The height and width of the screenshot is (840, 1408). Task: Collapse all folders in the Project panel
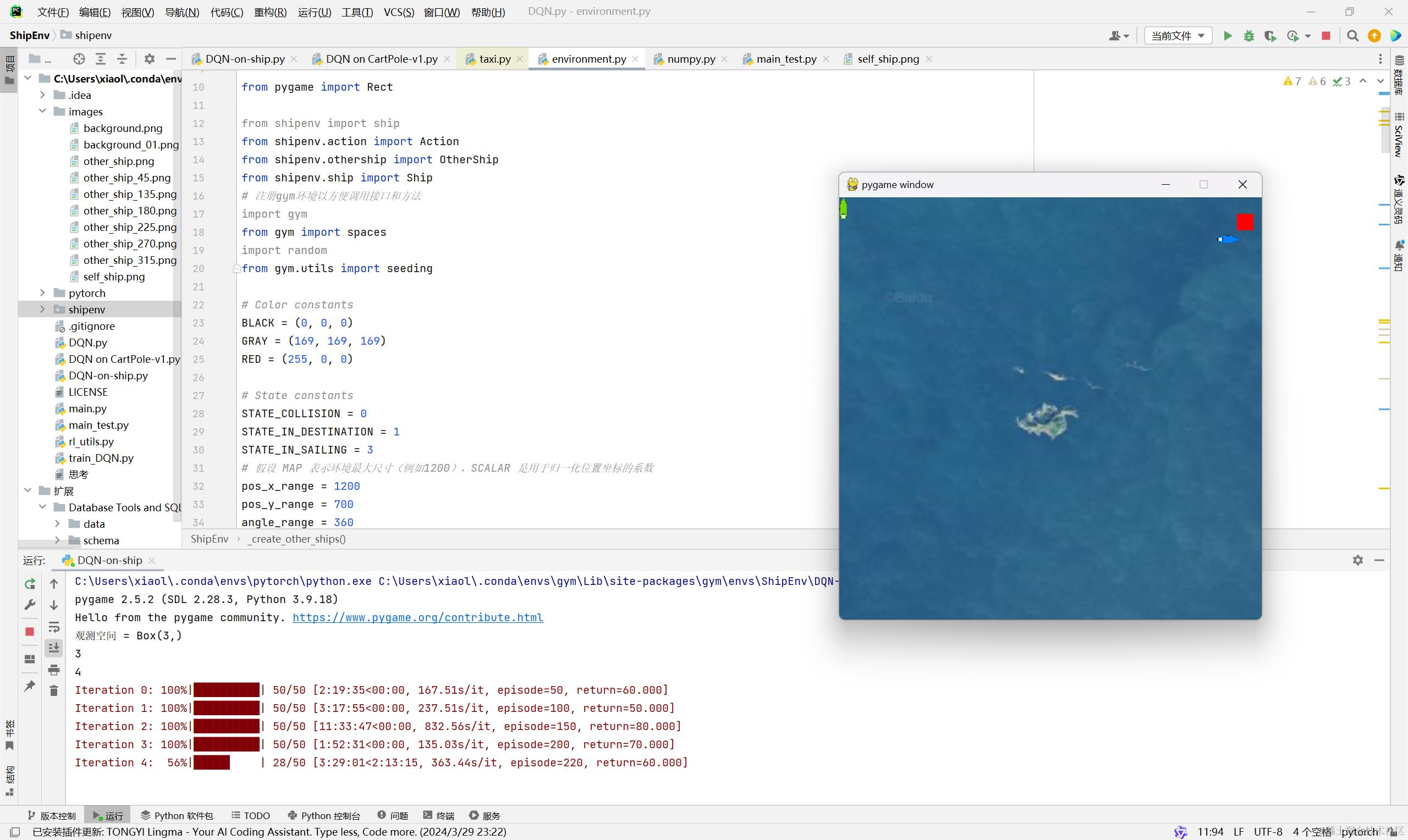pos(122,58)
